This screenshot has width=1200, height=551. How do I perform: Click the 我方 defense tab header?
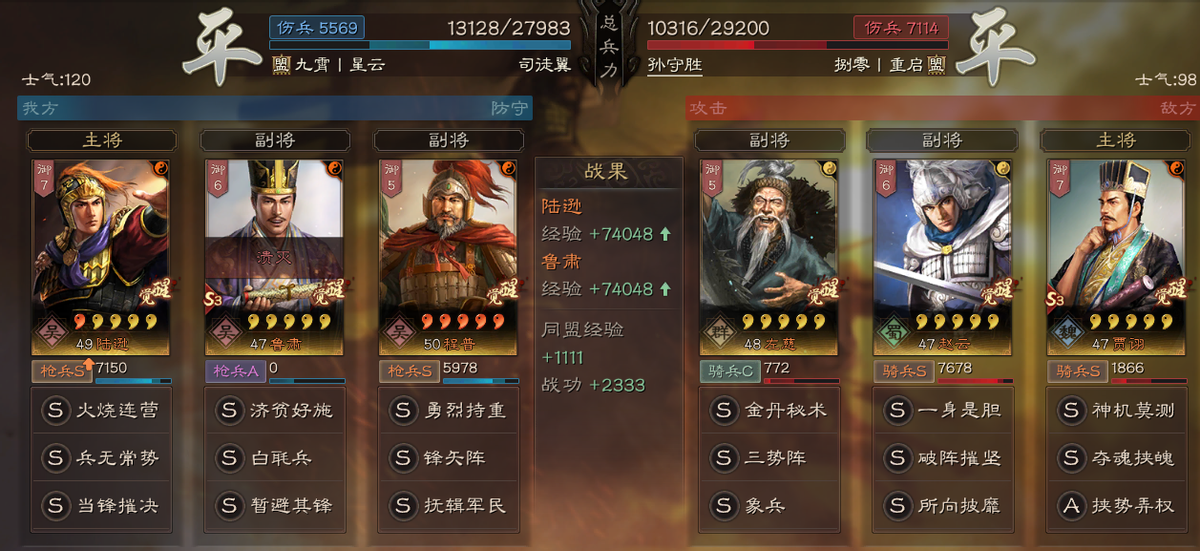point(275,107)
